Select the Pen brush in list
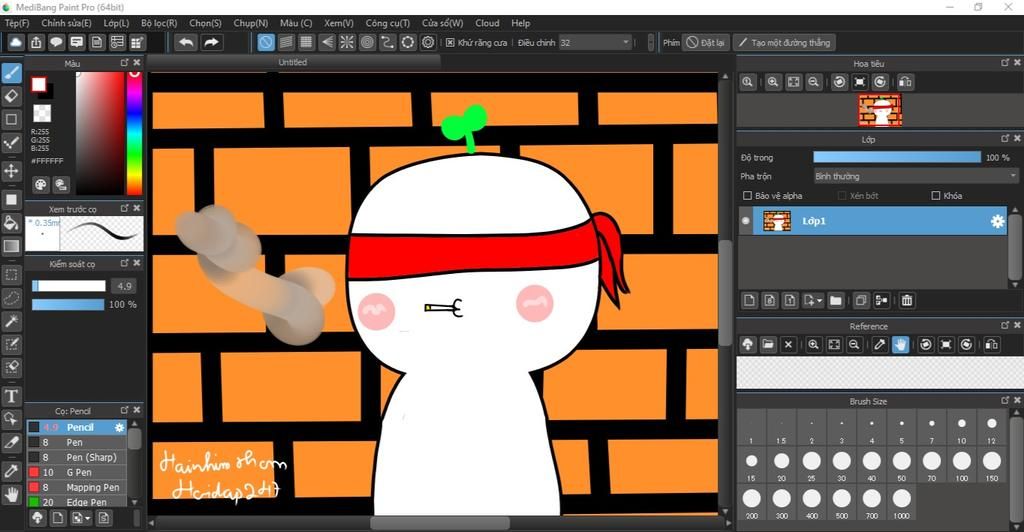 point(77,443)
